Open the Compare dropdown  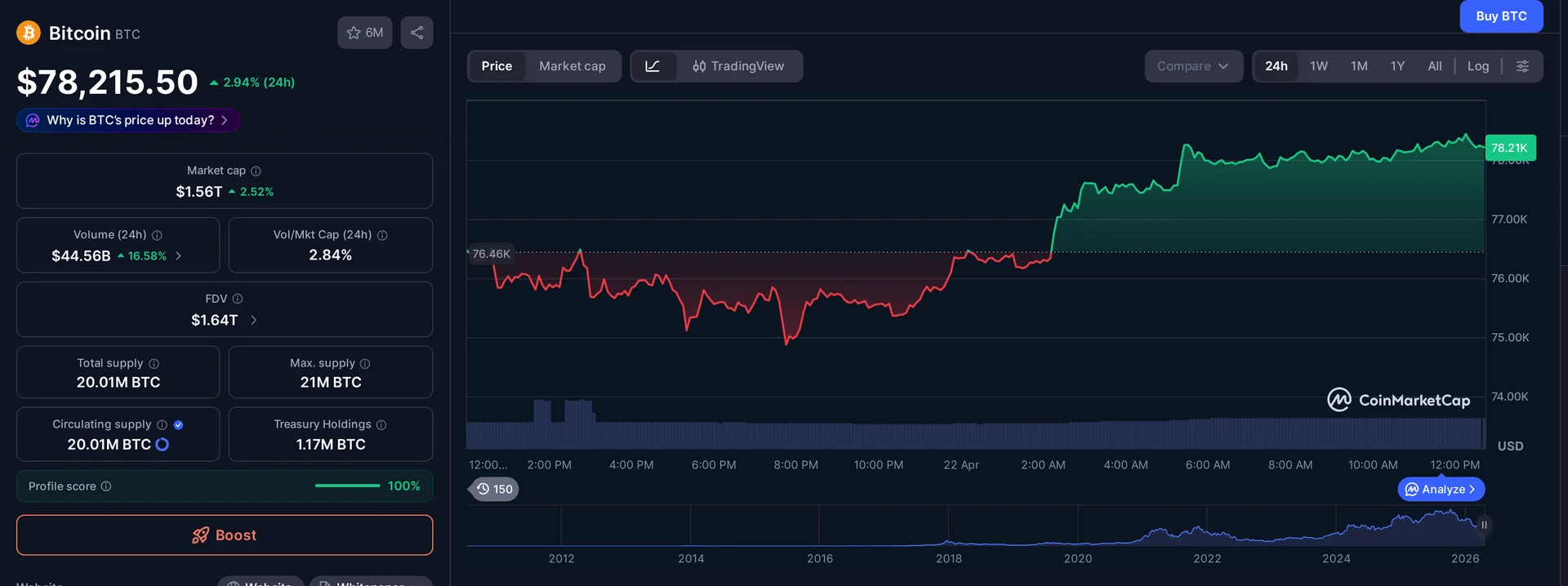(1193, 66)
